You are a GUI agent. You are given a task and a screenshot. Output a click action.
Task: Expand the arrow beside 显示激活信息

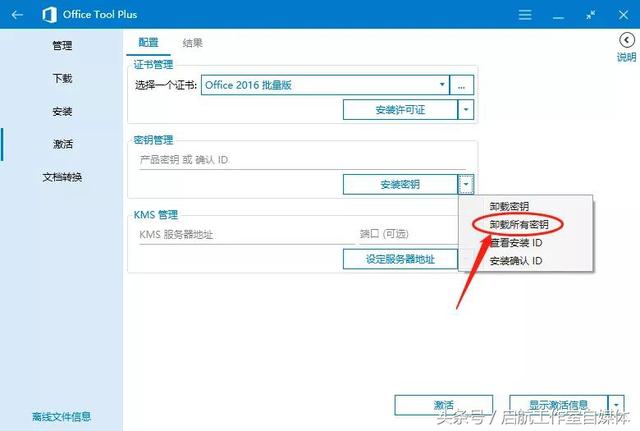point(616,405)
